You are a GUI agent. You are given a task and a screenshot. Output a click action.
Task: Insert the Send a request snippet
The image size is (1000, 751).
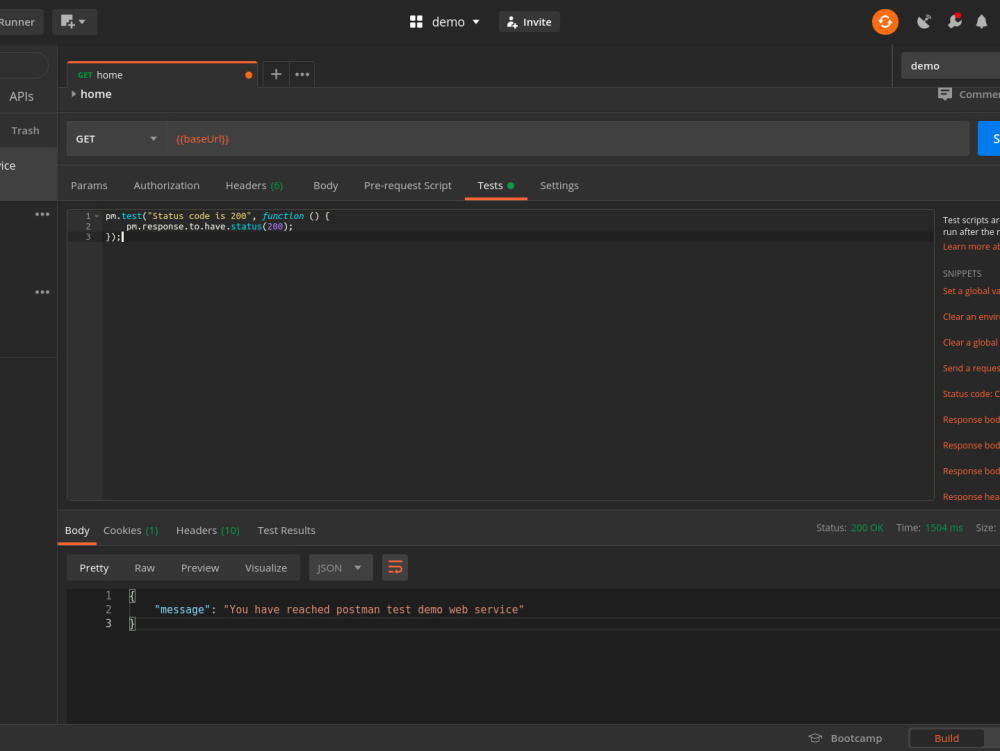click(x=971, y=368)
